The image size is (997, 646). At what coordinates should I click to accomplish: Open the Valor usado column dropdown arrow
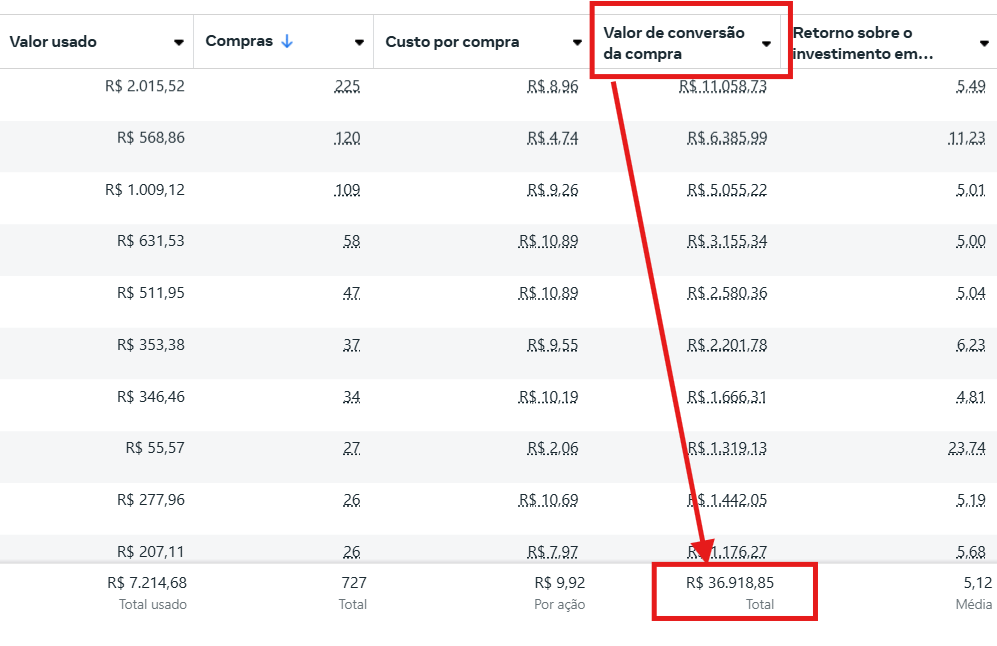pyautogui.click(x=179, y=43)
